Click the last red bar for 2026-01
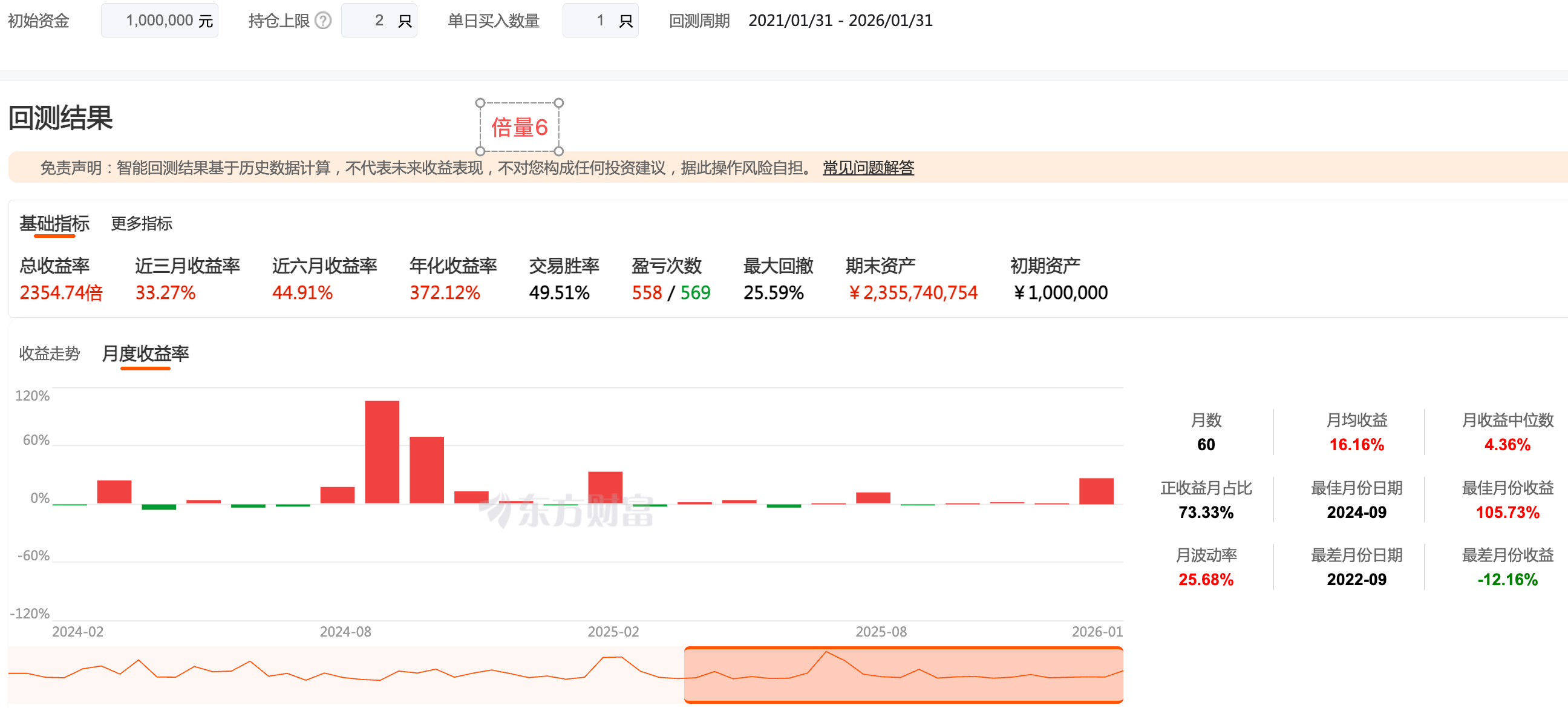 (1096, 491)
